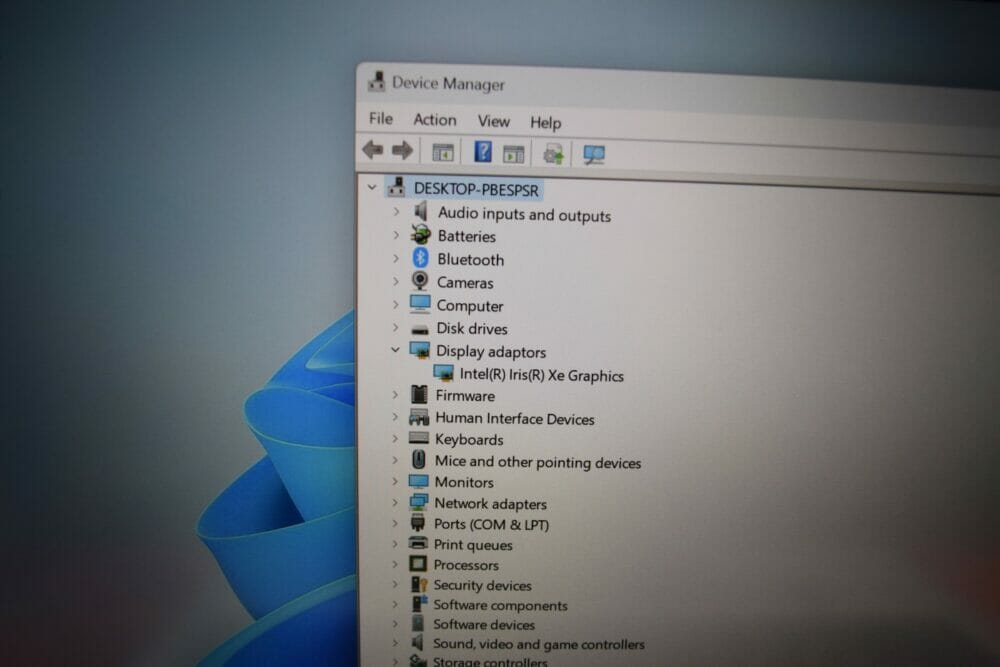Select the Print queues label

point(473,545)
